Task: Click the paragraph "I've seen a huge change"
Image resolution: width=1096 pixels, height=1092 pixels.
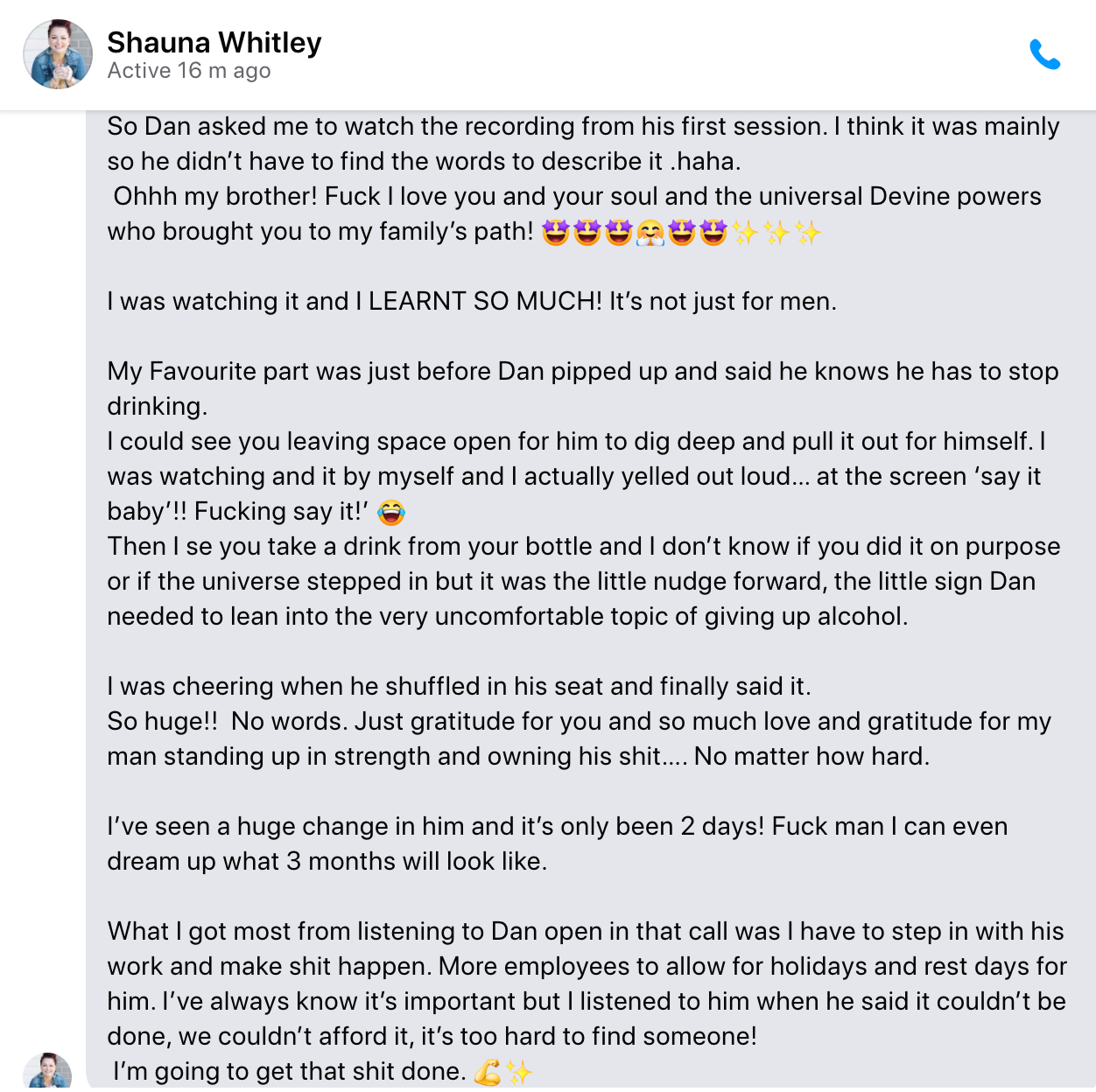Action: click(557, 827)
